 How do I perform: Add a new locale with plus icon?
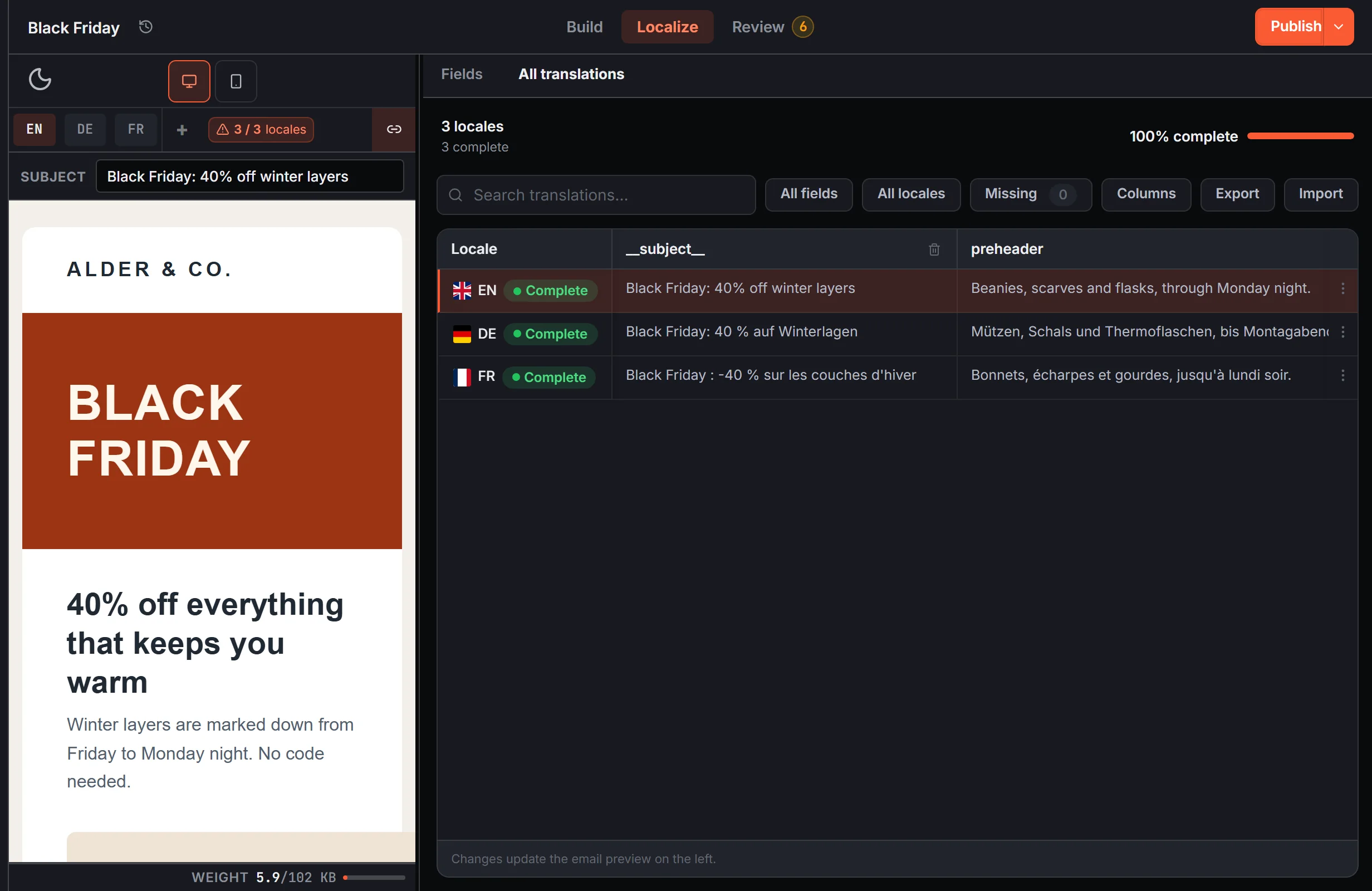(x=182, y=130)
